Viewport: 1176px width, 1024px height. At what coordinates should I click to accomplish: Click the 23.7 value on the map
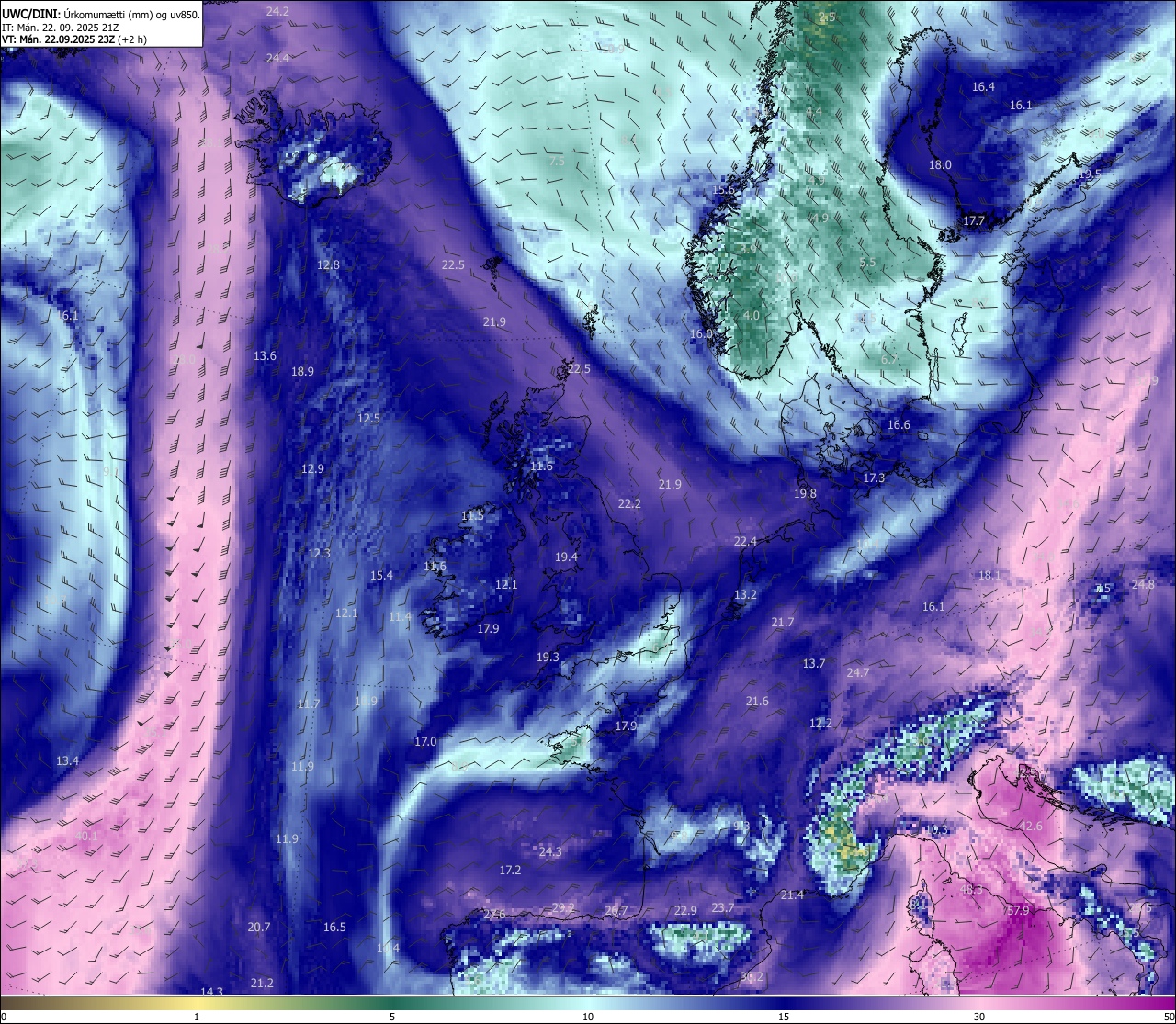(723, 907)
